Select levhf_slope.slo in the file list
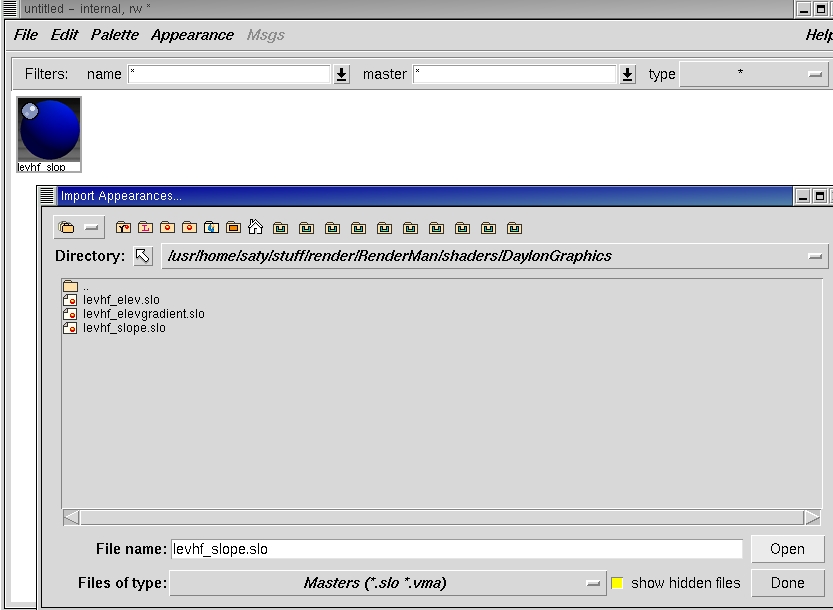Screen dimensions: 833x610 (x=114, y=328)
